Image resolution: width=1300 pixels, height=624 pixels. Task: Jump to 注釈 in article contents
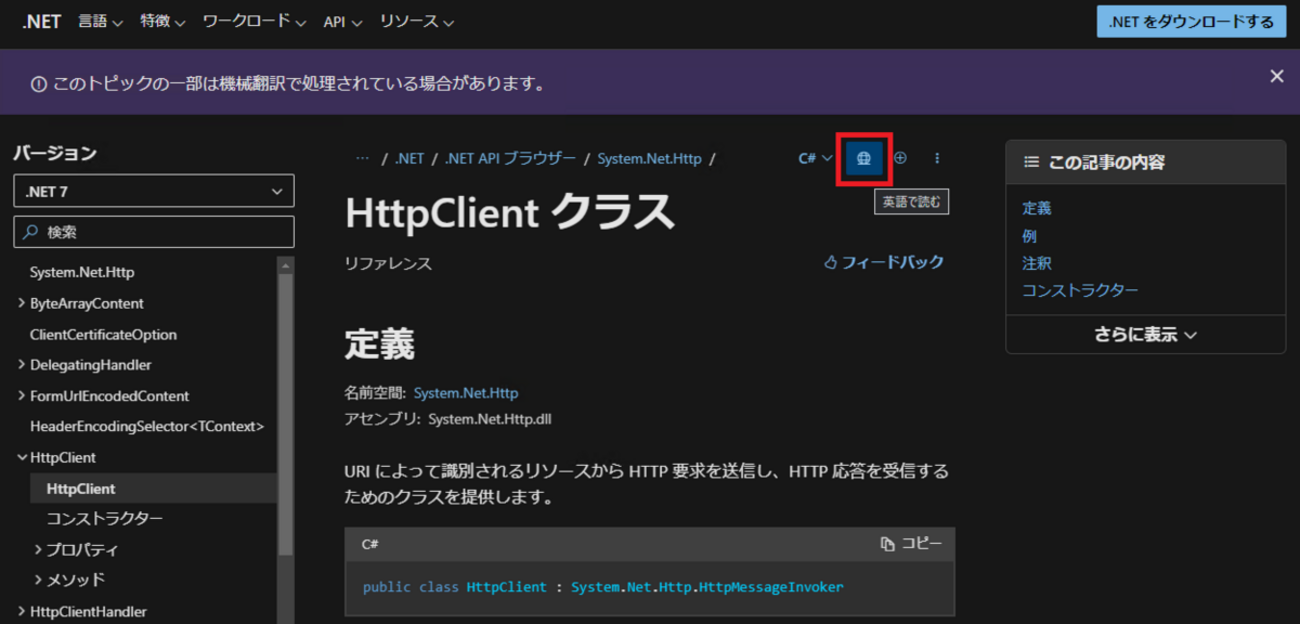point(1036,263)
